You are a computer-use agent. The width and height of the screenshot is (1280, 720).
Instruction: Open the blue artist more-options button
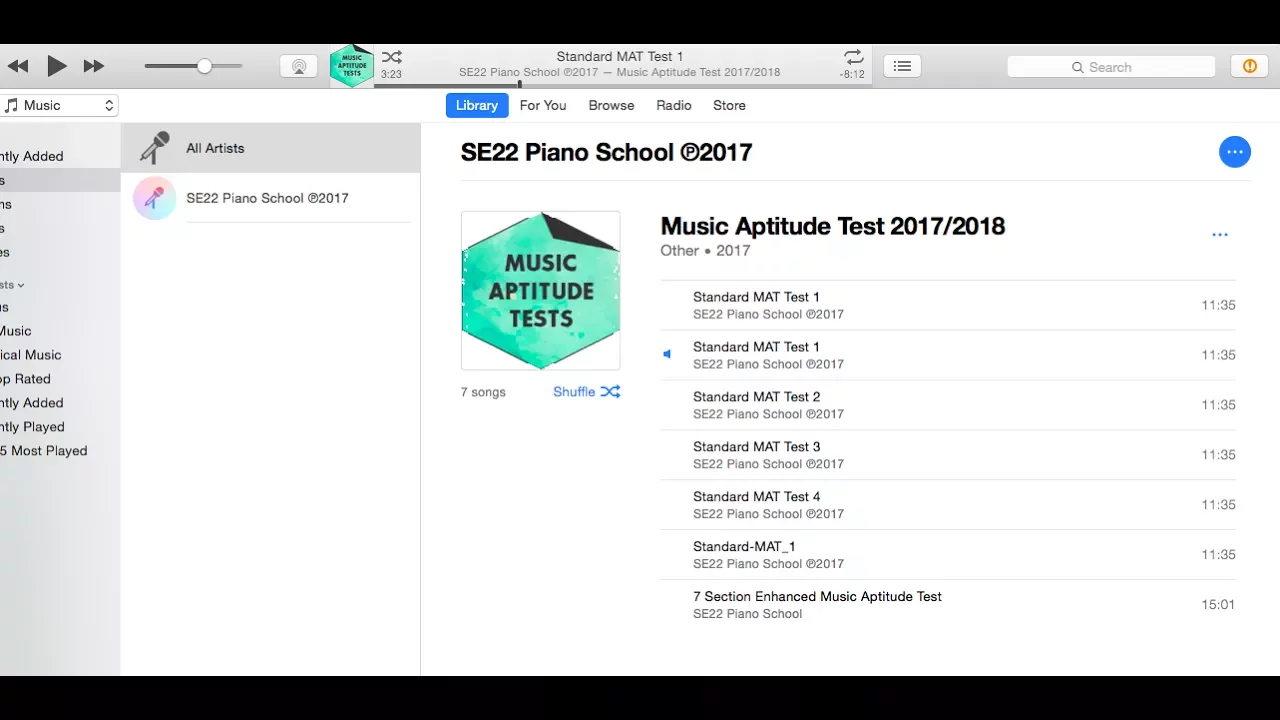(x=1235, y=152)
